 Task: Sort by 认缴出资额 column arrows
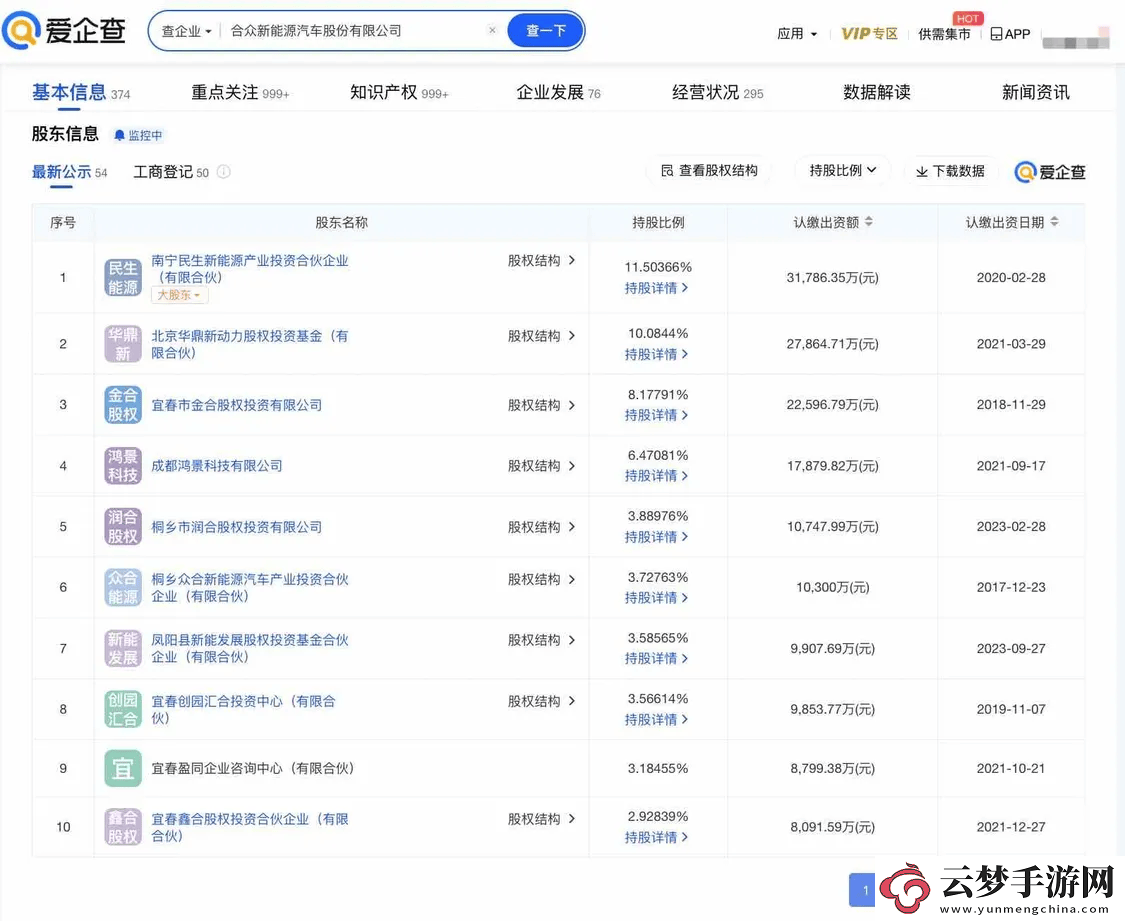869,222
